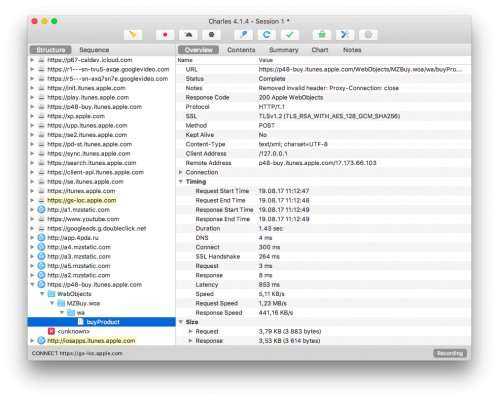Toggle the Recording button in status bar
This screenshot has height=400, width=499.
click(x=450, y=353)
